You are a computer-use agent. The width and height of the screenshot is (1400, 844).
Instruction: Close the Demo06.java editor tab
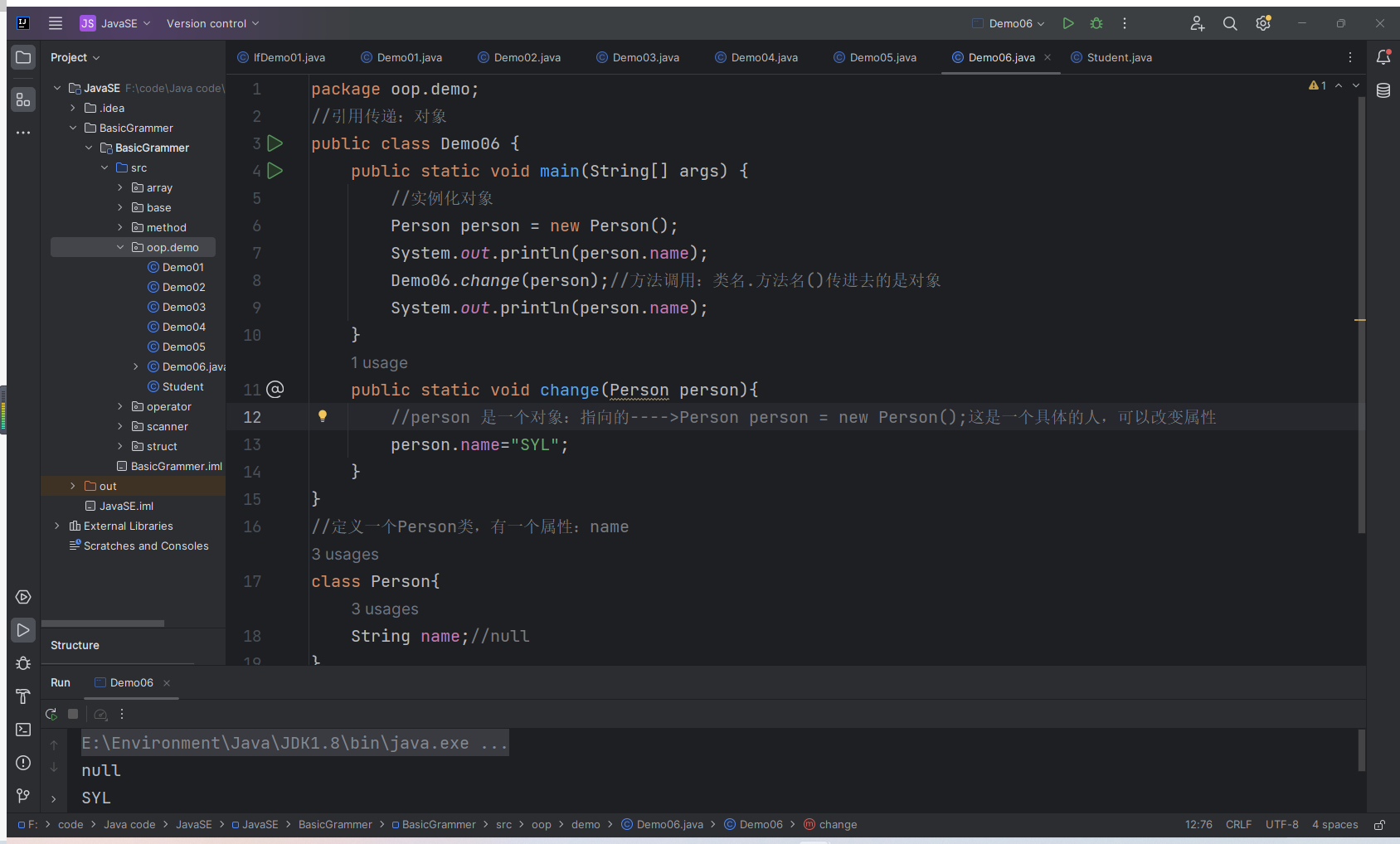click(x=1048, y=57)
